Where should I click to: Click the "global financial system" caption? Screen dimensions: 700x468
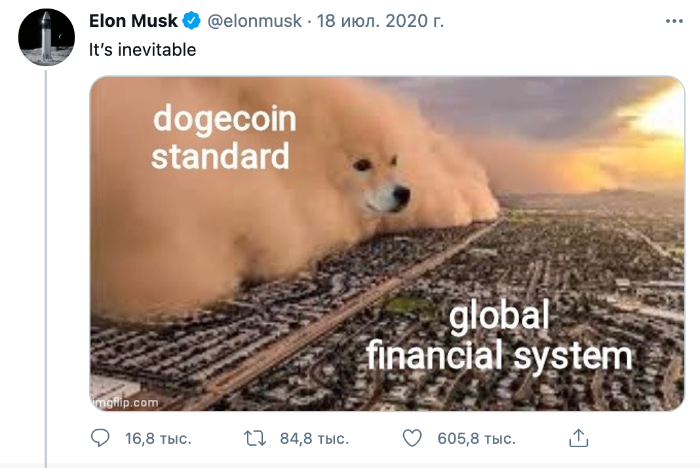tap(499, 337)
